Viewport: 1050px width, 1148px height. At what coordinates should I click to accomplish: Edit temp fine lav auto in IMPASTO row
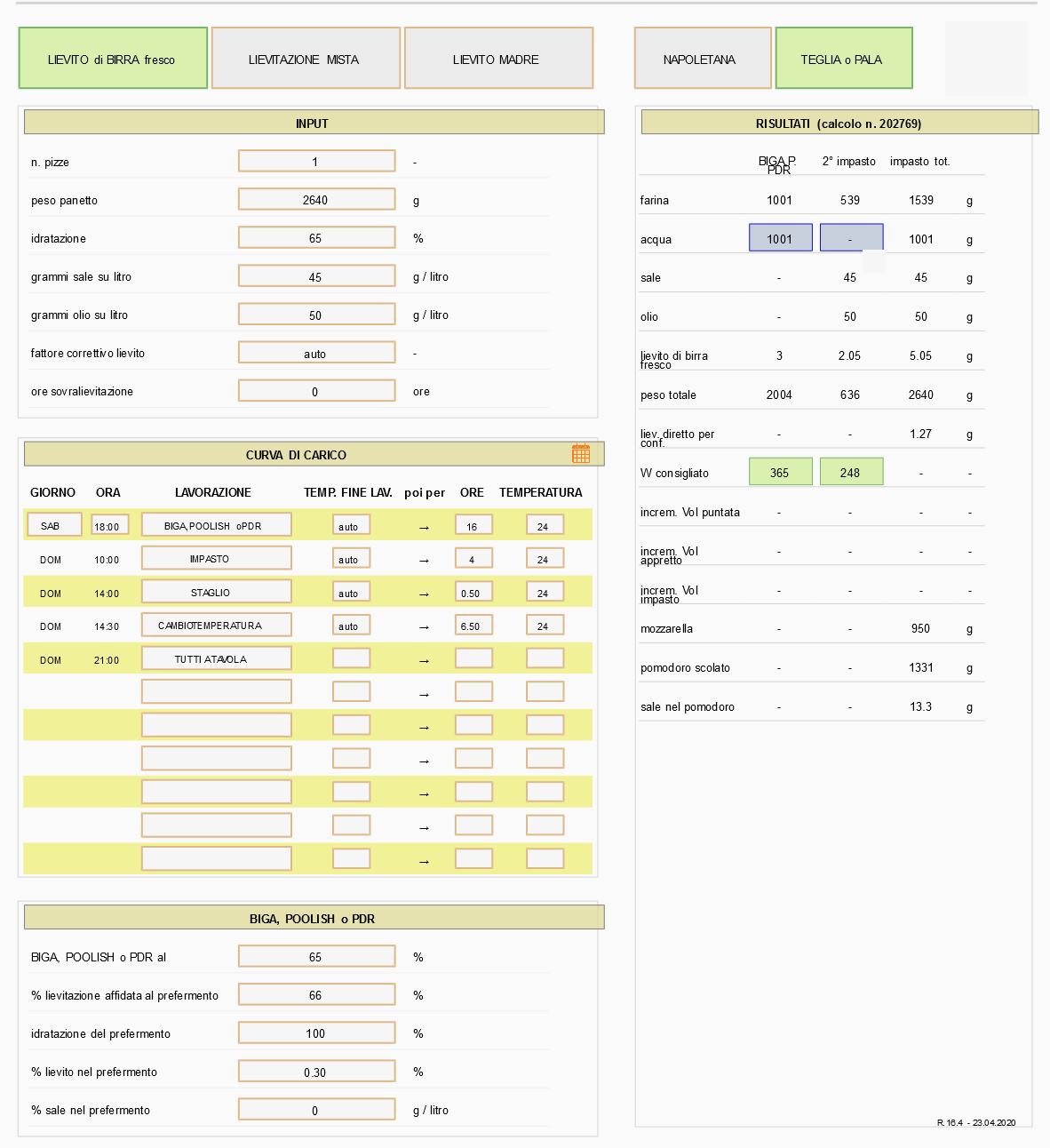tap(351, 558)
